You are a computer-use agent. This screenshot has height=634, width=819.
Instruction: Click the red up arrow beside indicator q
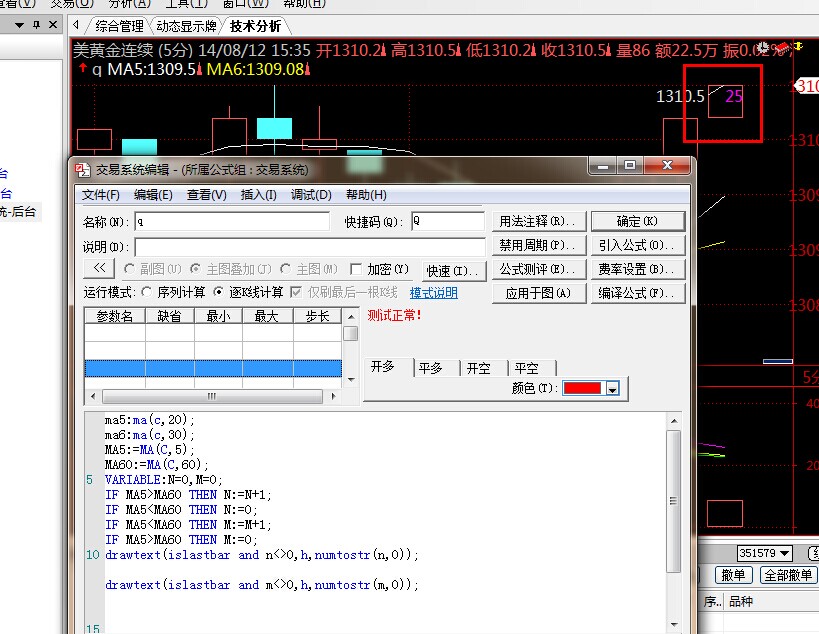[83, 68]
